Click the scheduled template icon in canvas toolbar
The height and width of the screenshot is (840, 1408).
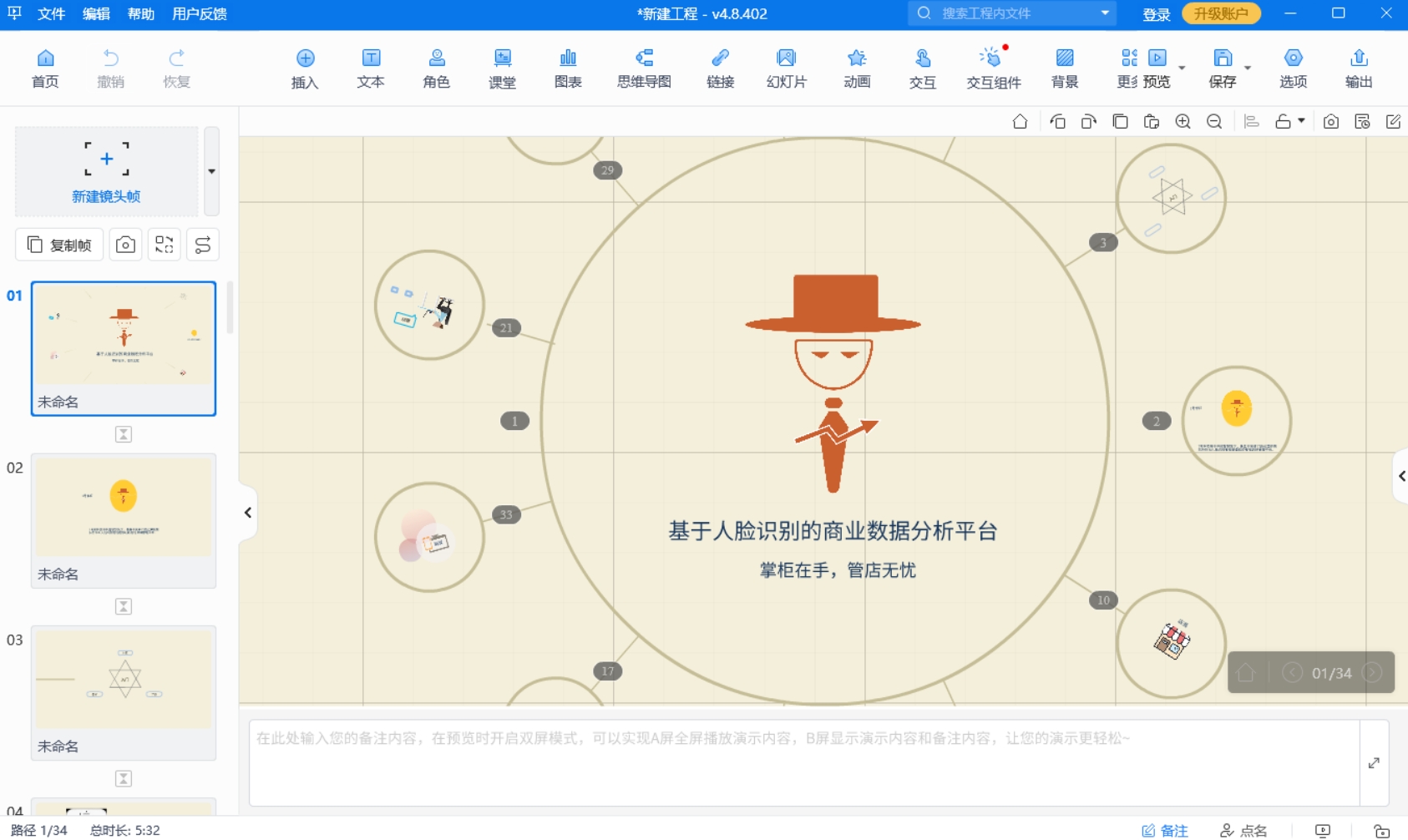coord(1362,122)
